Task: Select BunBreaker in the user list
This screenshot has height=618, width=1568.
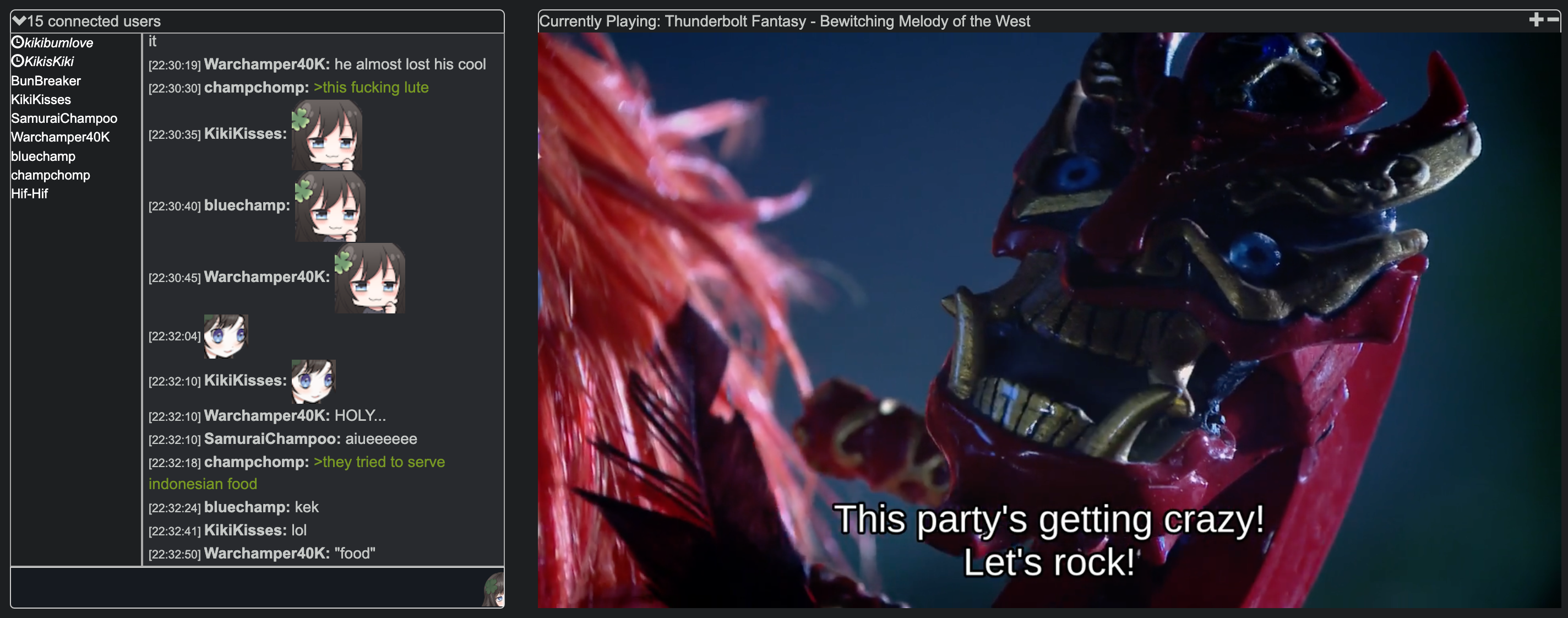Action: (46, 81)
